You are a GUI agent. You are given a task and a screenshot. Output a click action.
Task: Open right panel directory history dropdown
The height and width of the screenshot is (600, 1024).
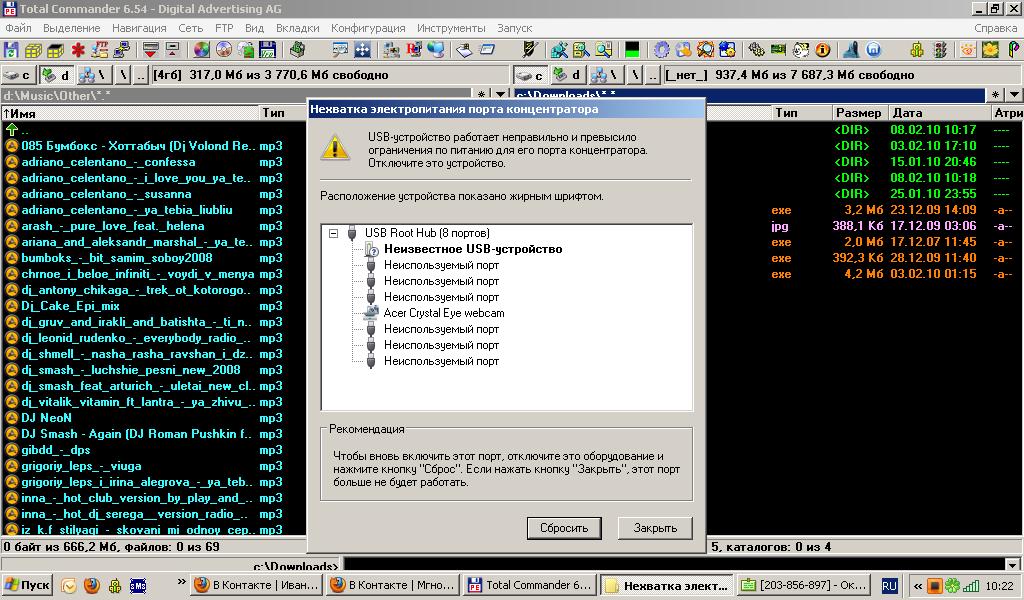click(1015, 94)
